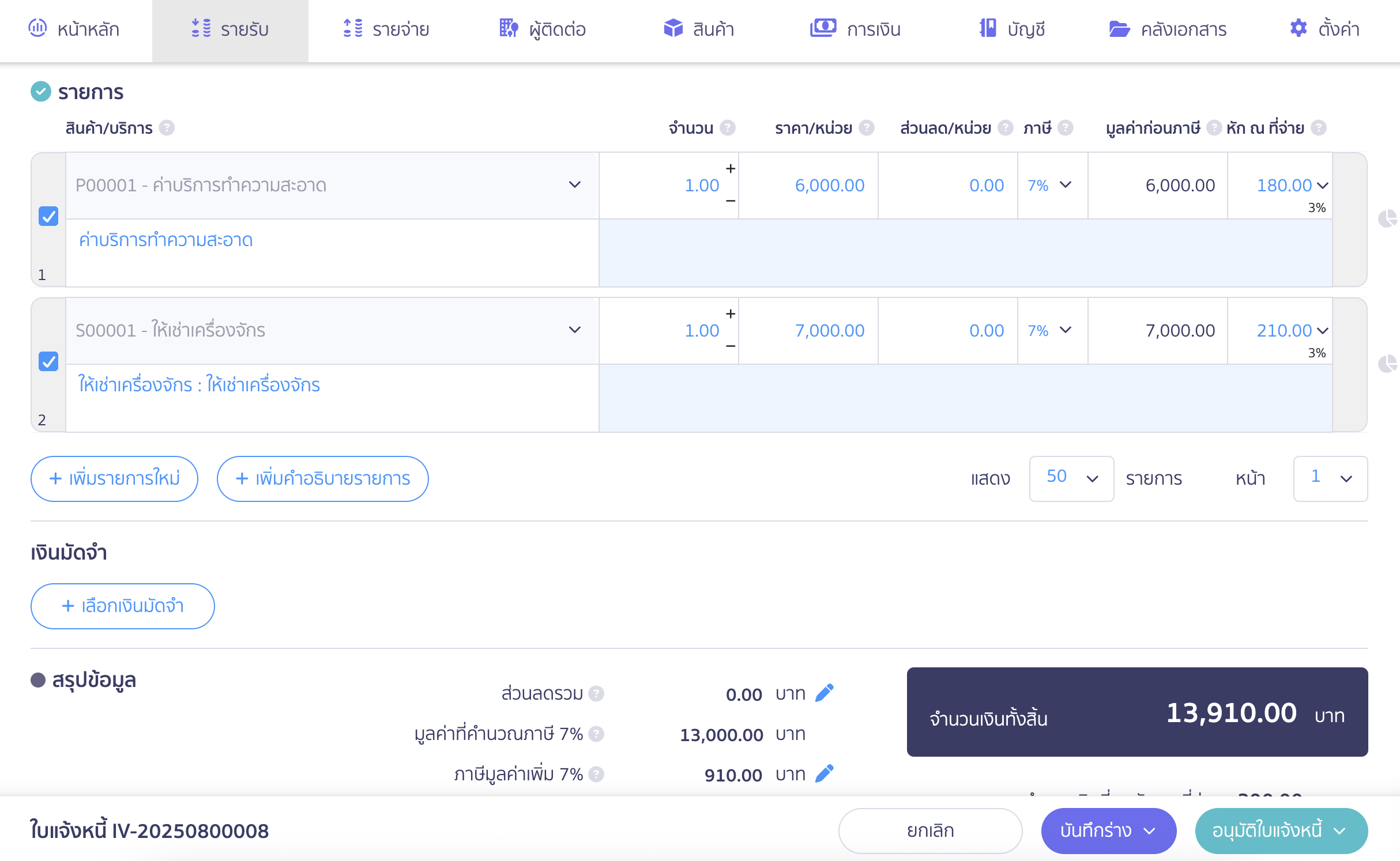Click the help icon next to ส่วนลดรวม
This screenshot has width=1400, height=861.
[596, 694]
